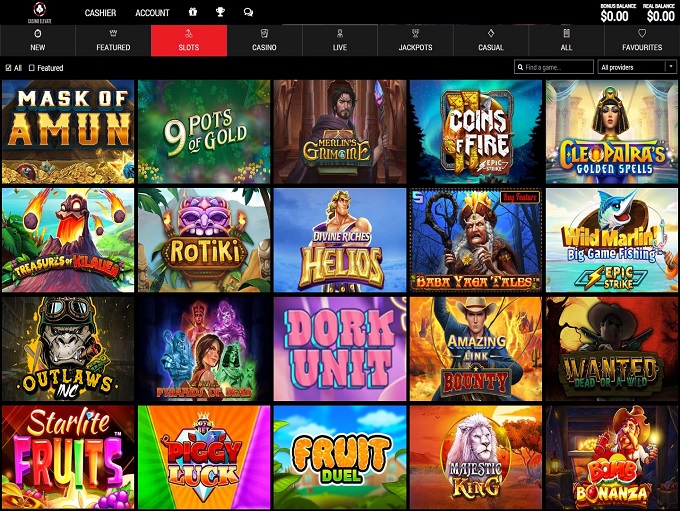Select the Casual games tab
The height and width of the screenshot is (511, 680).
click(x=491, y=41)
